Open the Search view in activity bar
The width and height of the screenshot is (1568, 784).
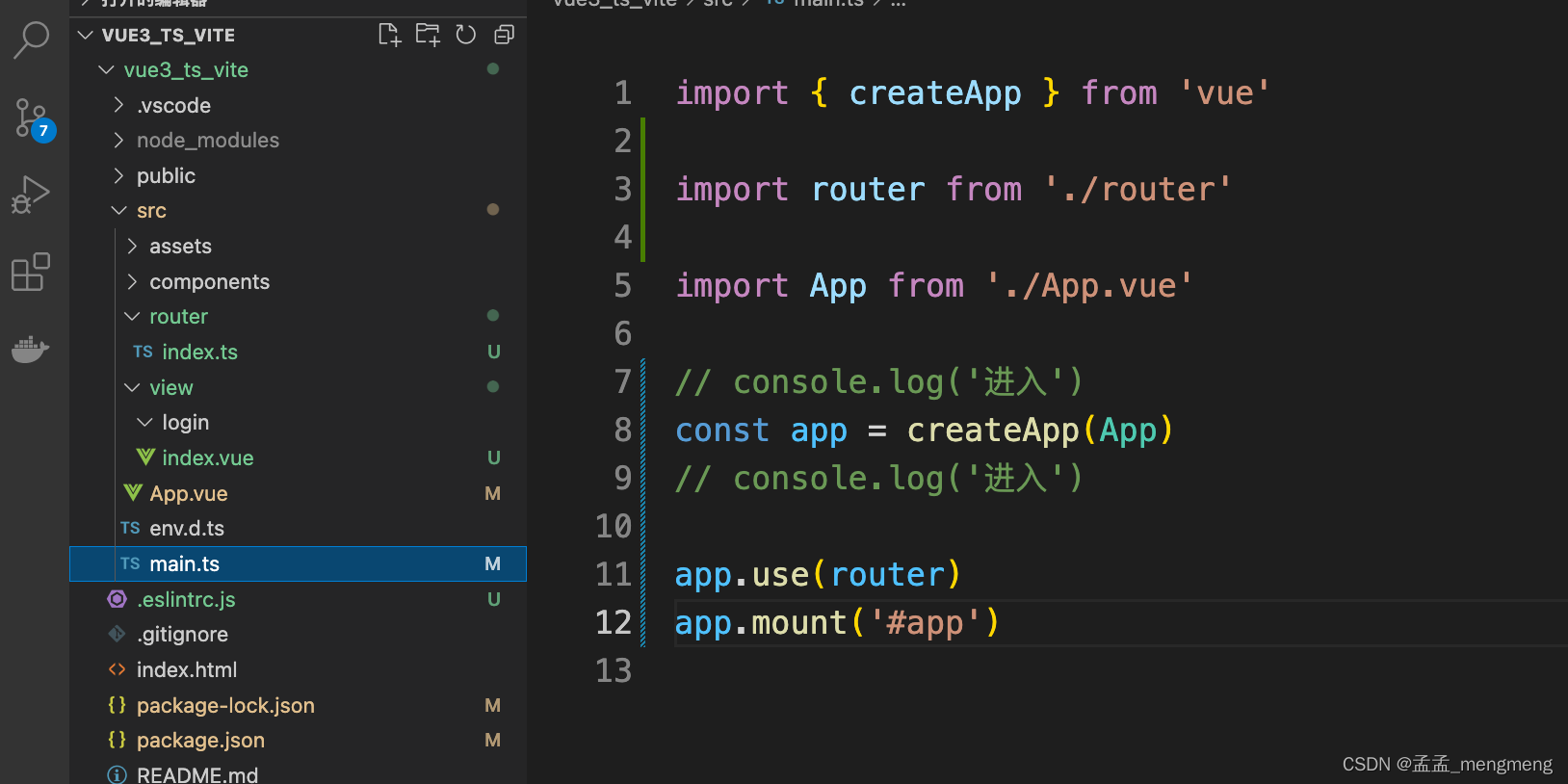(32, 40)
